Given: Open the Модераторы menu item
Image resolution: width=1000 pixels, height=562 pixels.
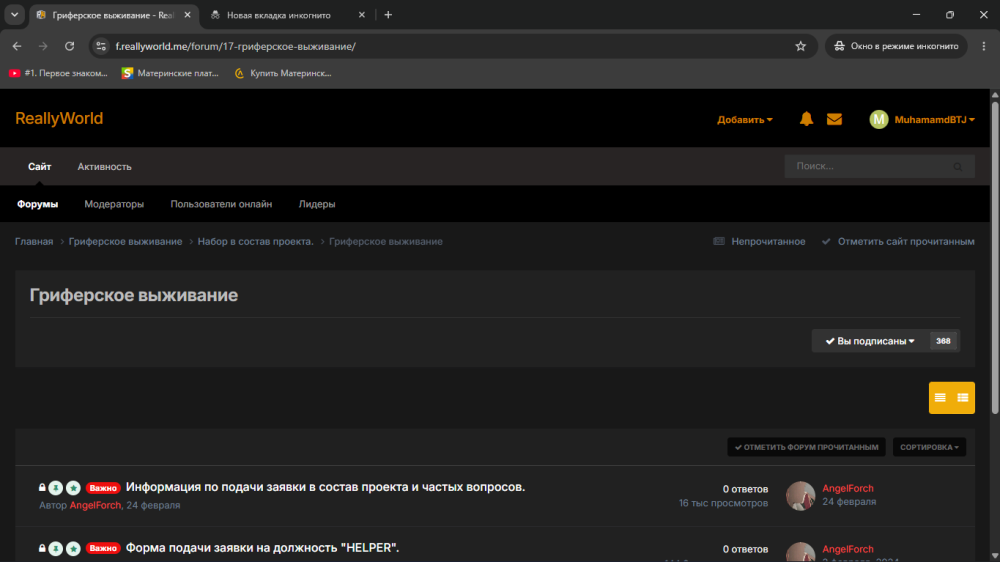Looking at the screenshot, I should click(114, 204).
